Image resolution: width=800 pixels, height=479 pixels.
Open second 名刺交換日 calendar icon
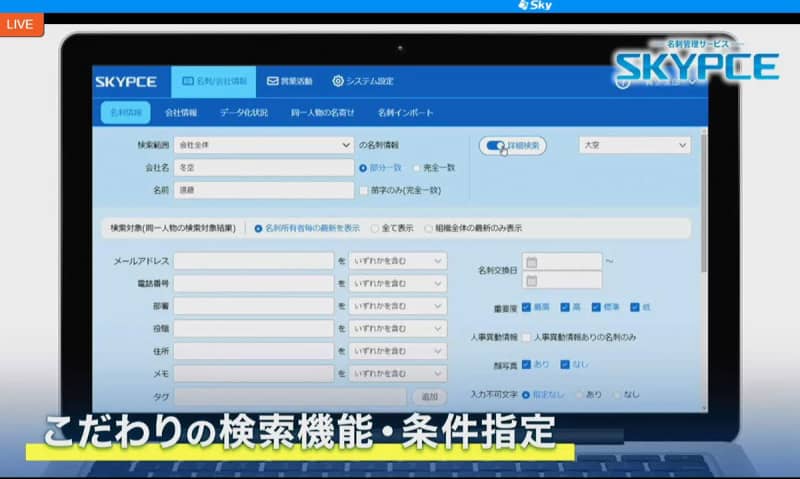coord(532,281)
